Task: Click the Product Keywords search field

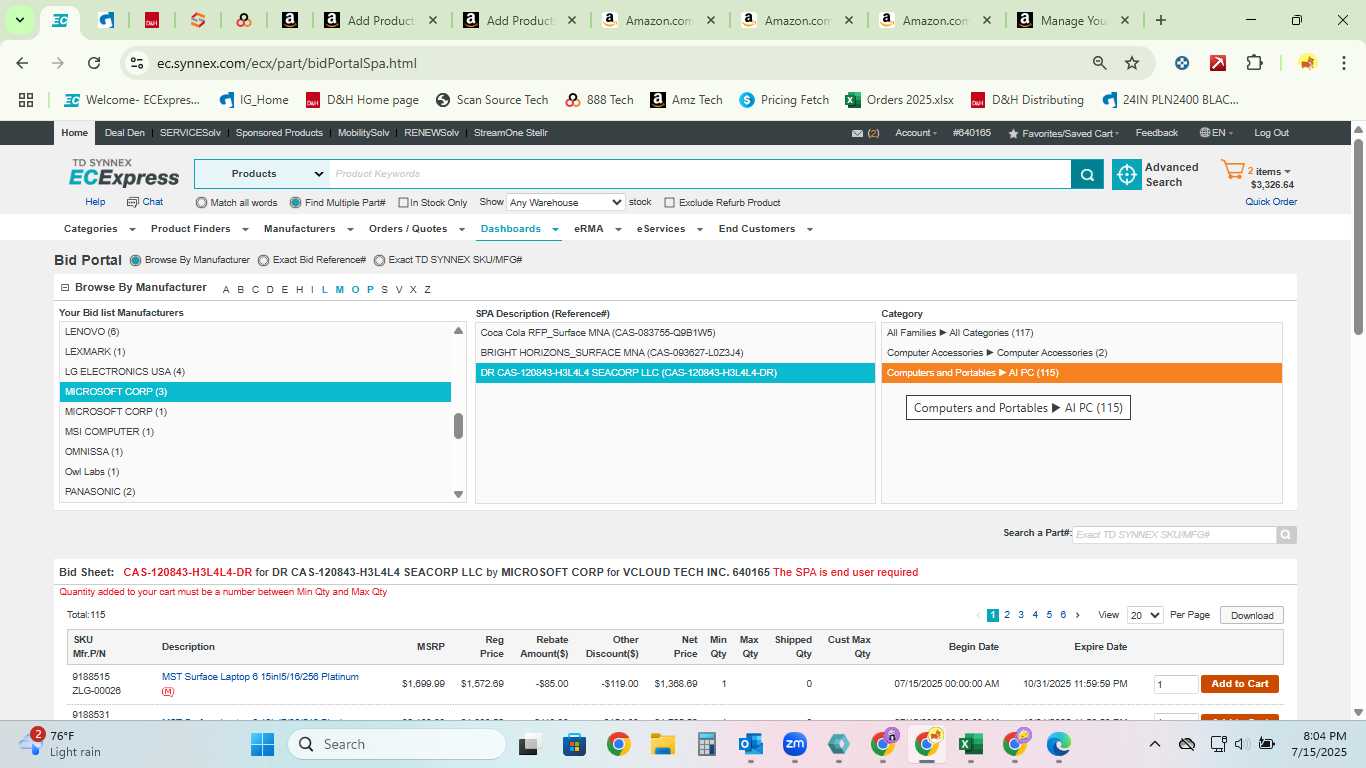Action: [x=700, y=174]
